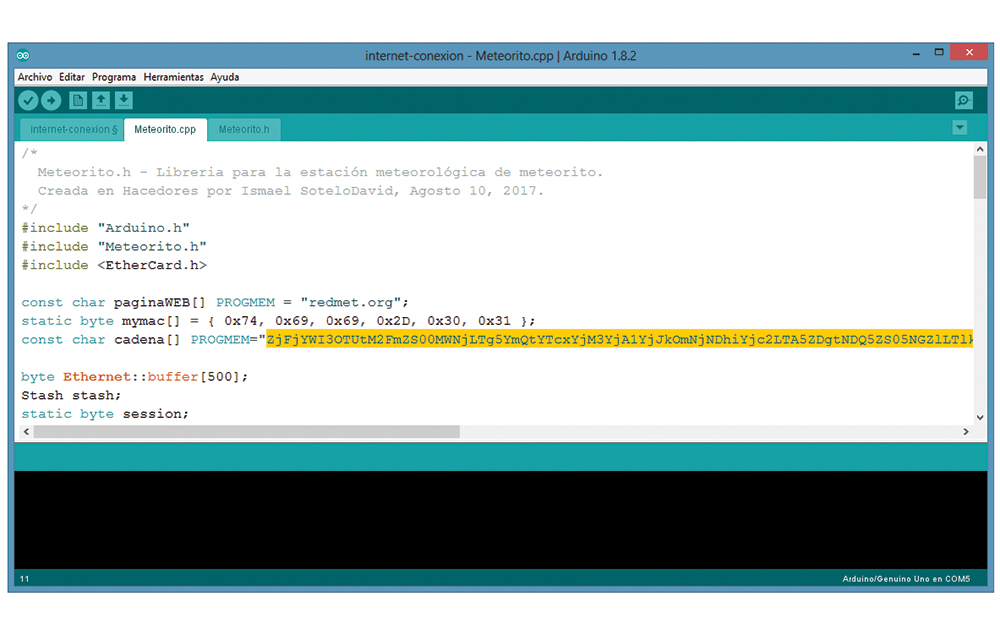
Task: Click the horizontal scrollbar thumb
Action: [x=246, y=432]
